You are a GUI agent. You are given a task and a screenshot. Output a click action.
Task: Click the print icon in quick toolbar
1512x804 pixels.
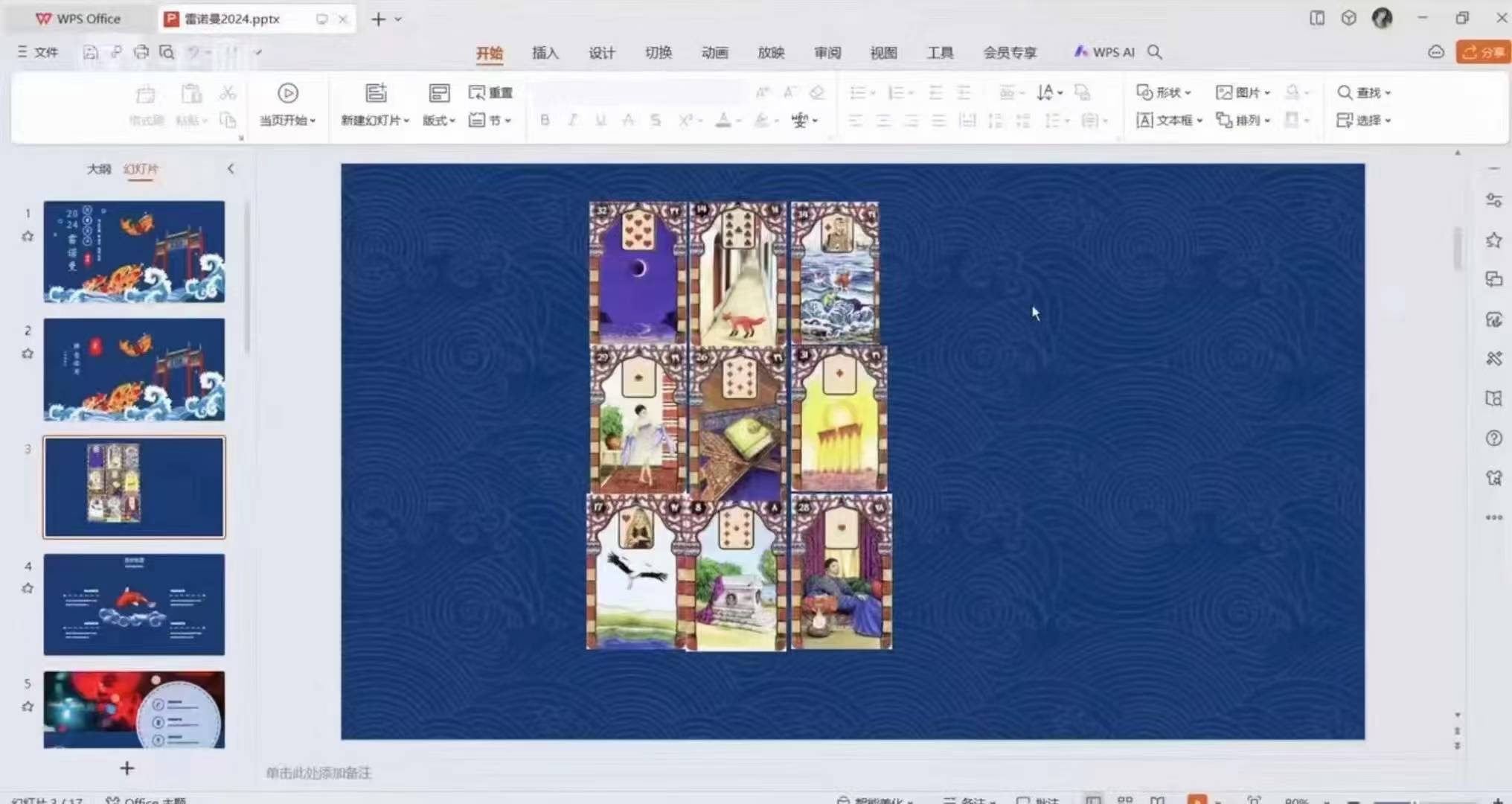click(x=141, y=52)
